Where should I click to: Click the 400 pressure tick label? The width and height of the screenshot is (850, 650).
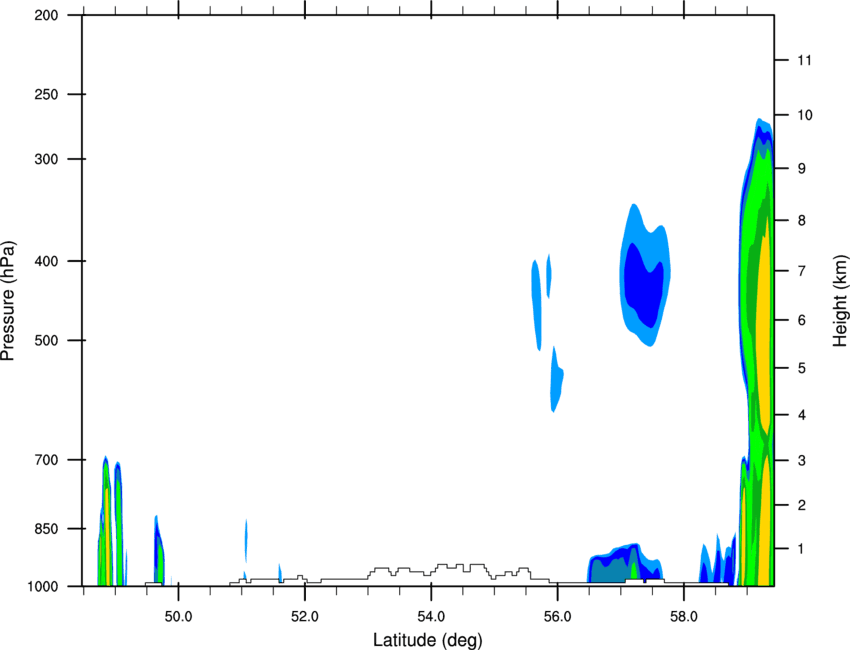tap(46, 261)
